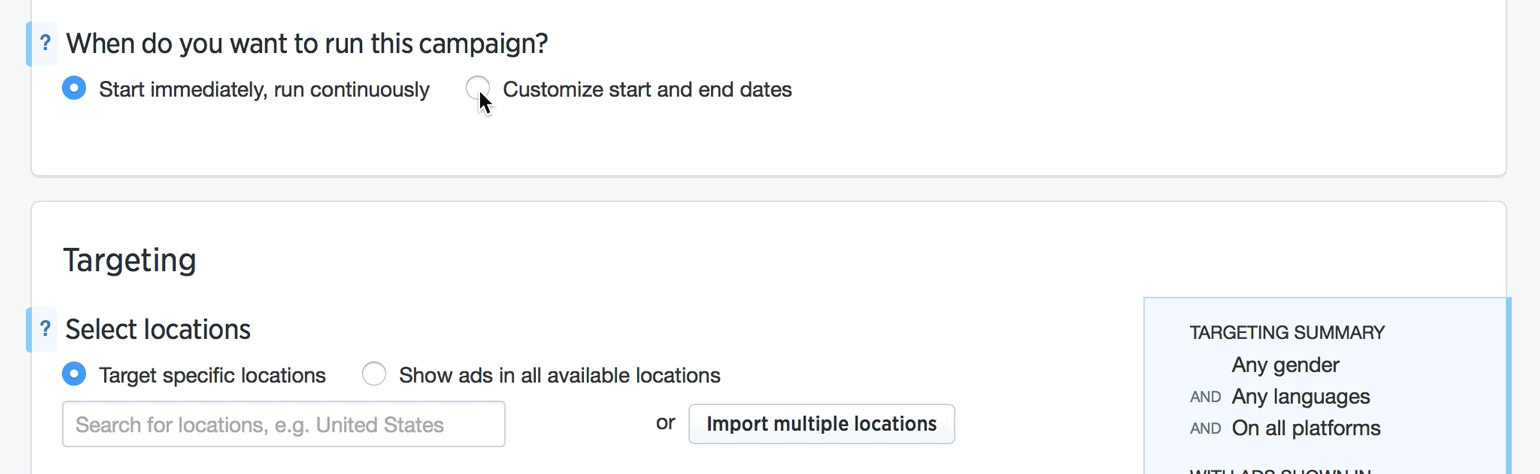
Task: Focus the Search for locations field
Action: (x=284, y=424)
